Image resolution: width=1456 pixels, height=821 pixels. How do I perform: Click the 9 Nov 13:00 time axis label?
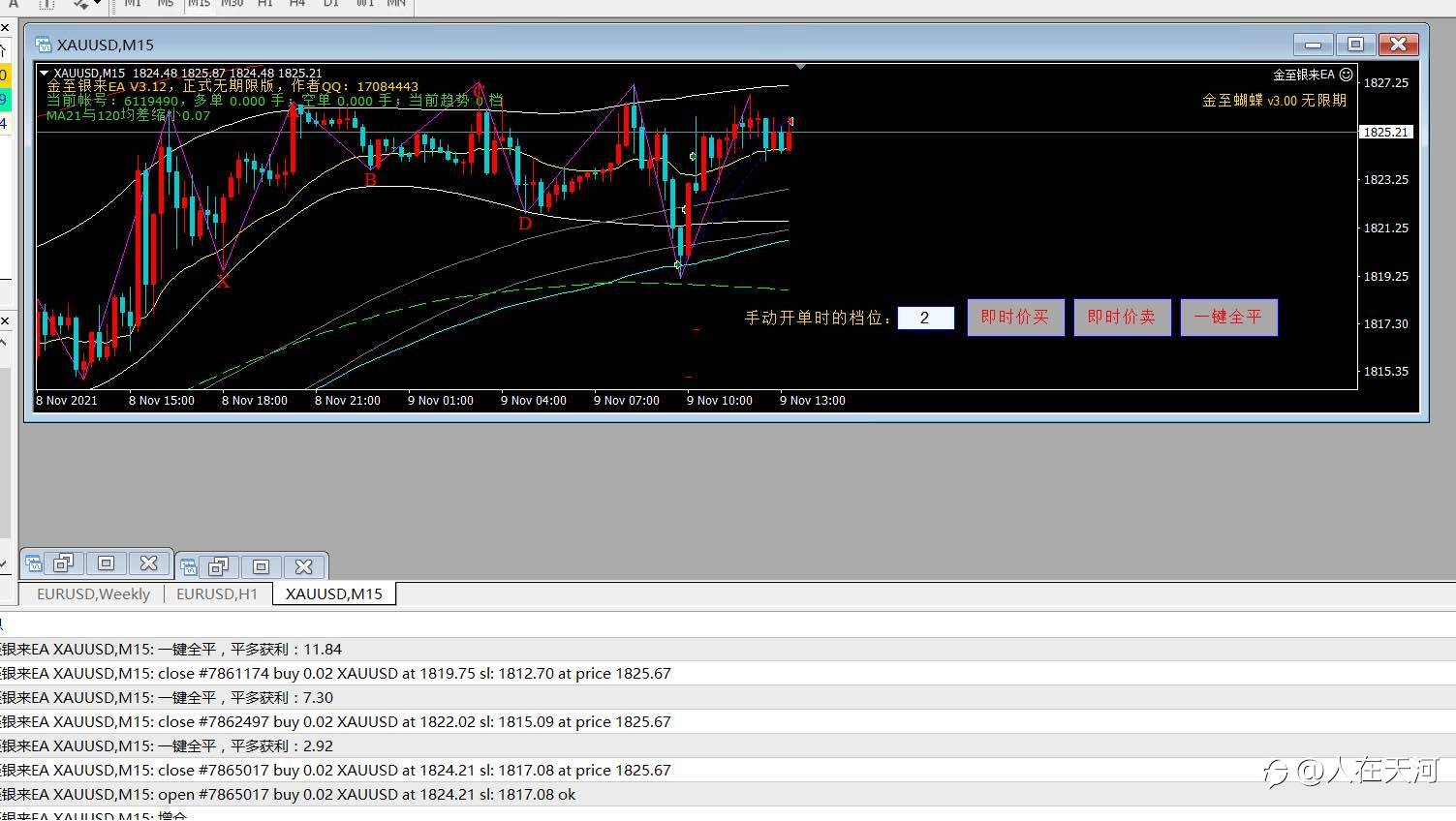tap(812, 400)
